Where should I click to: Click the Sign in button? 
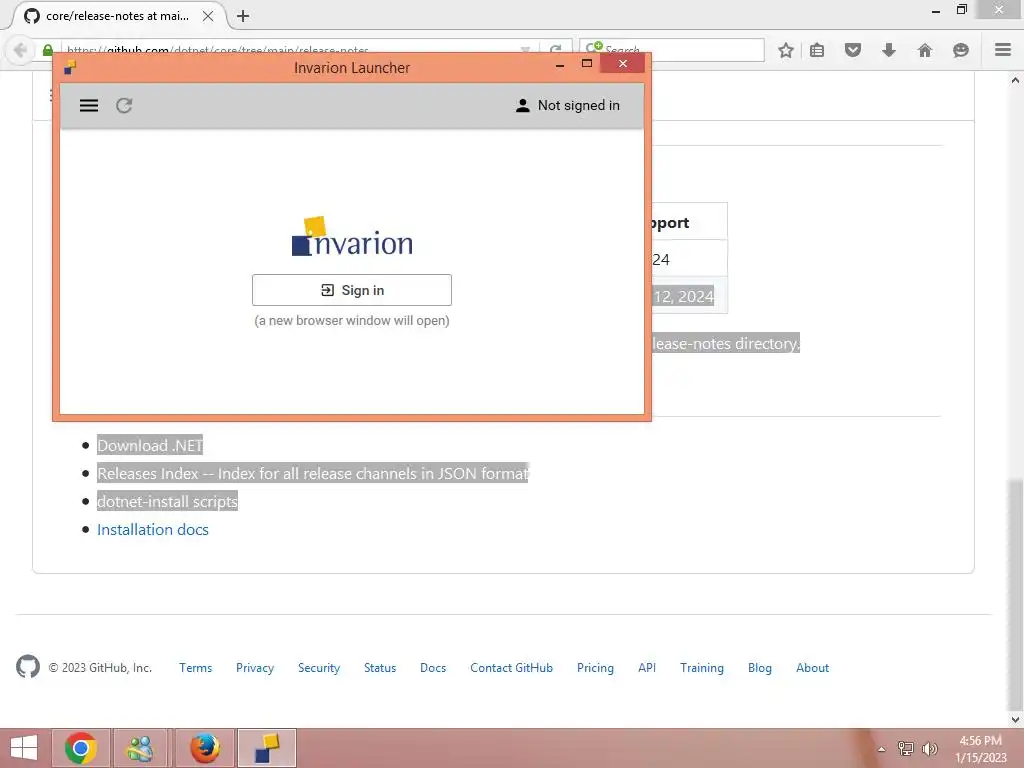pos(352,290)
